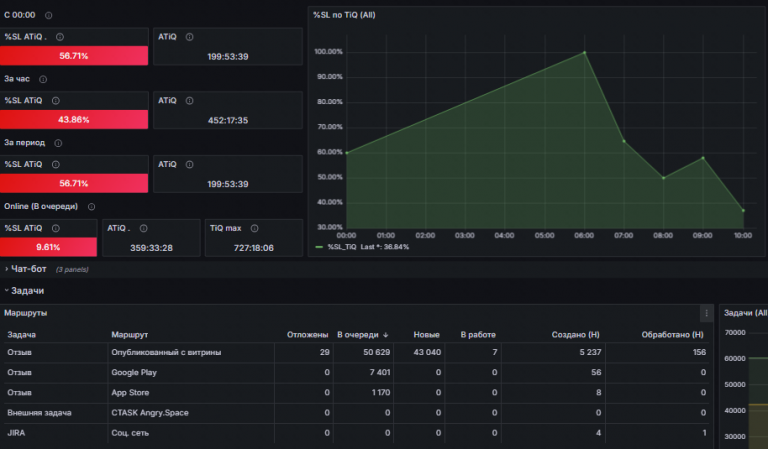
Task: Click the 56.71% value under С 00:00
Action: (x=74, y=56)
